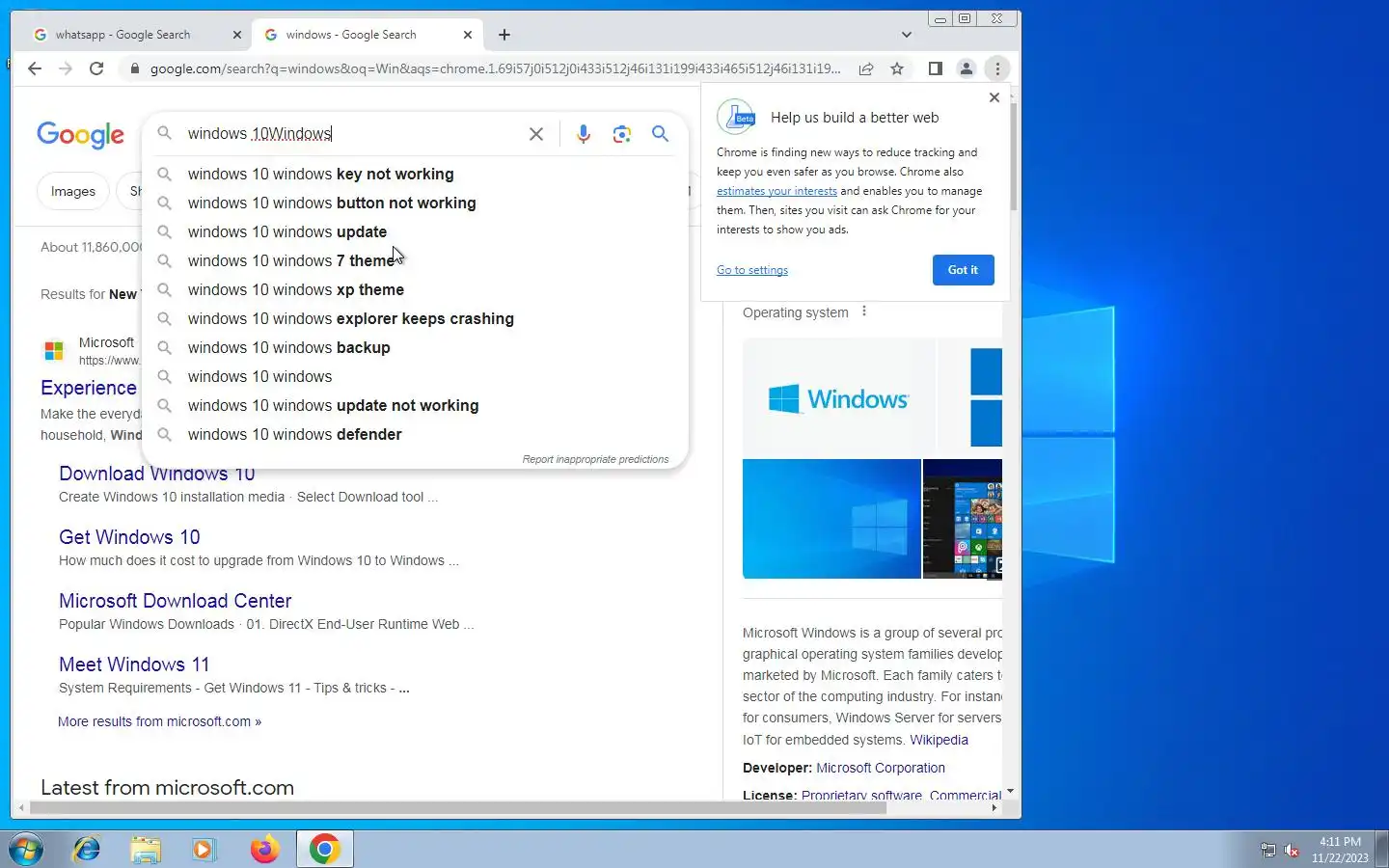
Task: Click the share page icon in address bar
Action: pos(866,68)
